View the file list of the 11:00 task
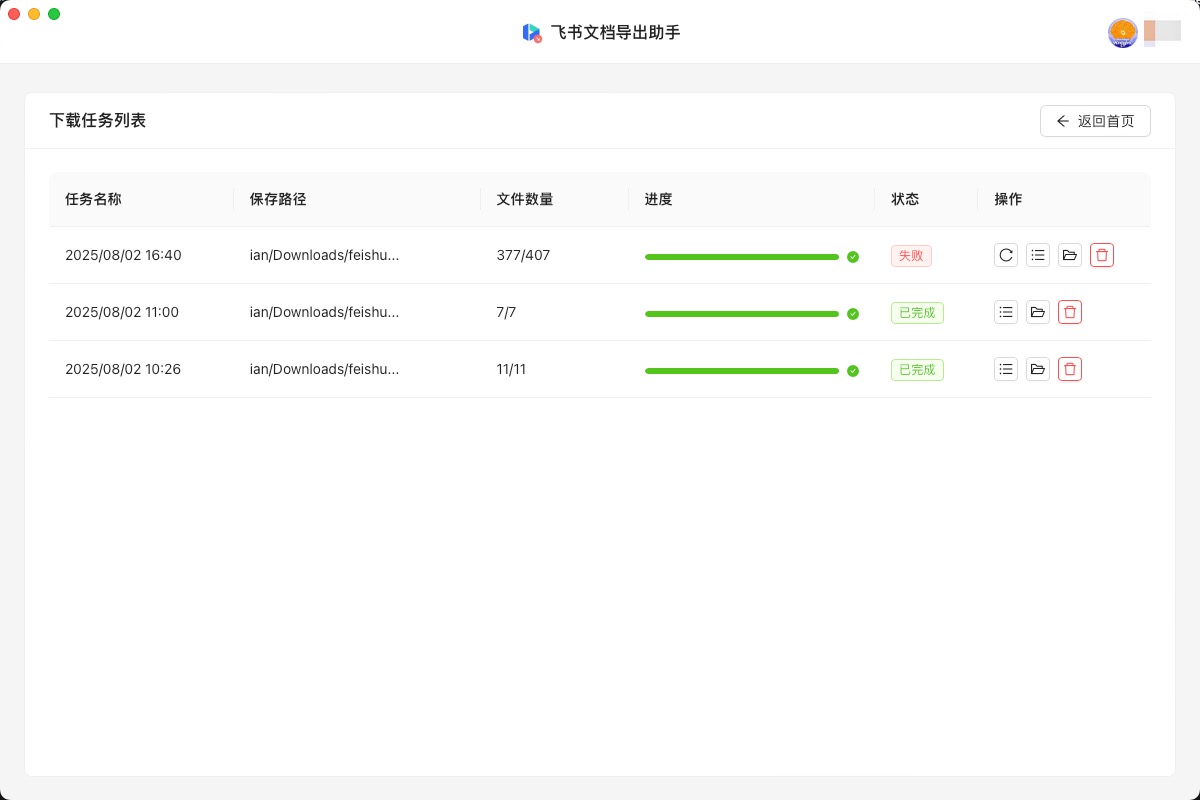The image size is (1200, 800). (x=1006, y=312)
